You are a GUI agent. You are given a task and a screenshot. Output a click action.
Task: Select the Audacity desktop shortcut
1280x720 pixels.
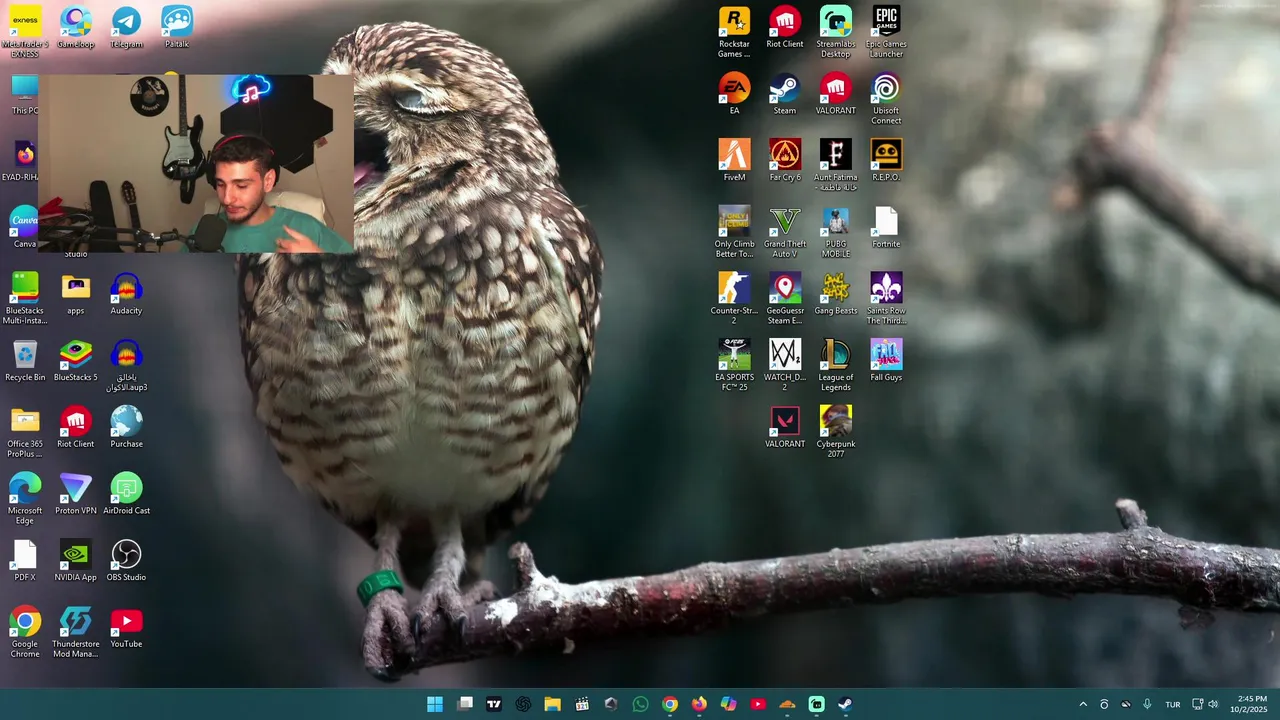pyautogui.click(x=126, y=294)
